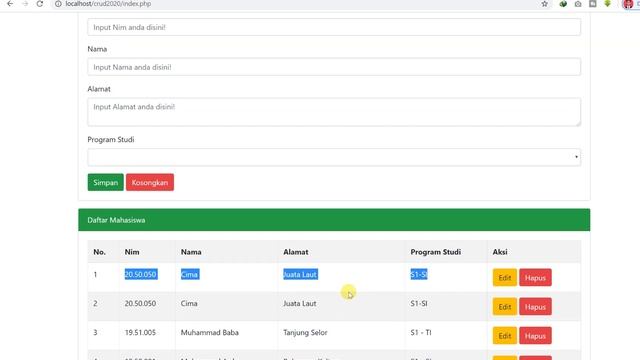Screen dimensions: 640x360
Task: Click the highlighted Nim 20.50.050 in row 1
Action: click(x=141, y=274)
